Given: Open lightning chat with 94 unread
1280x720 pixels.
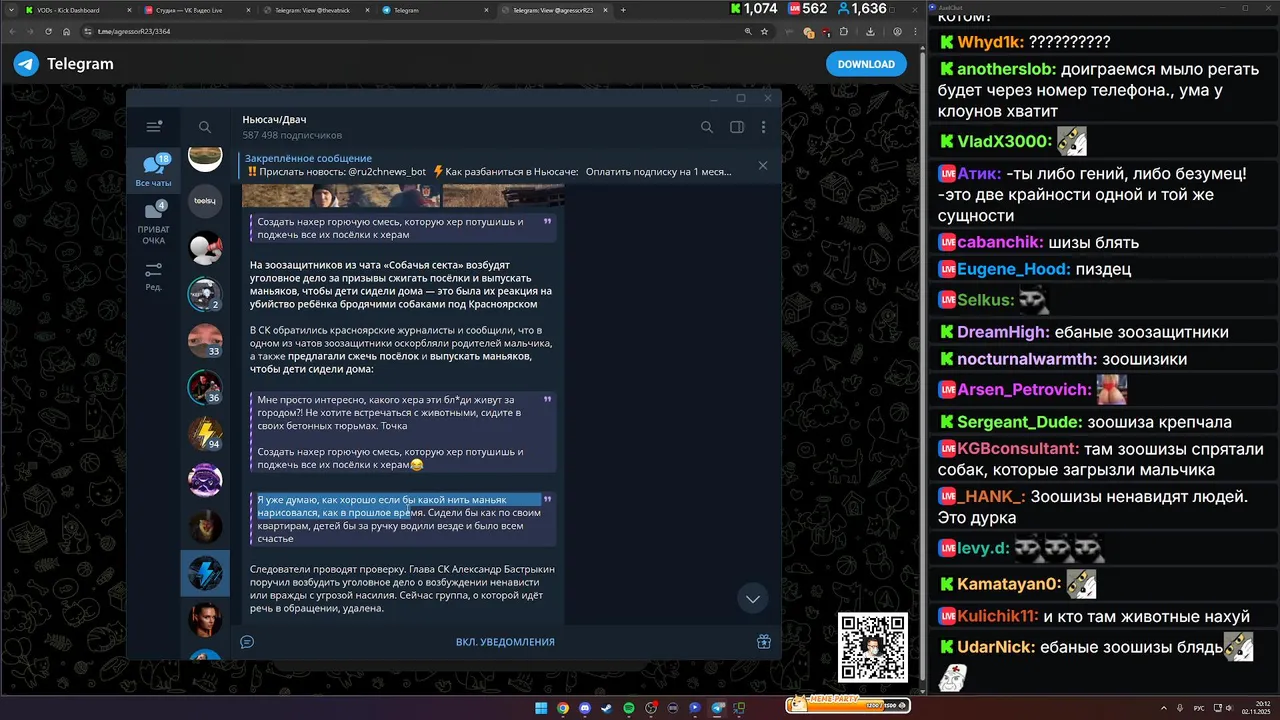Looking at the screenshot, I should [205, 433].
